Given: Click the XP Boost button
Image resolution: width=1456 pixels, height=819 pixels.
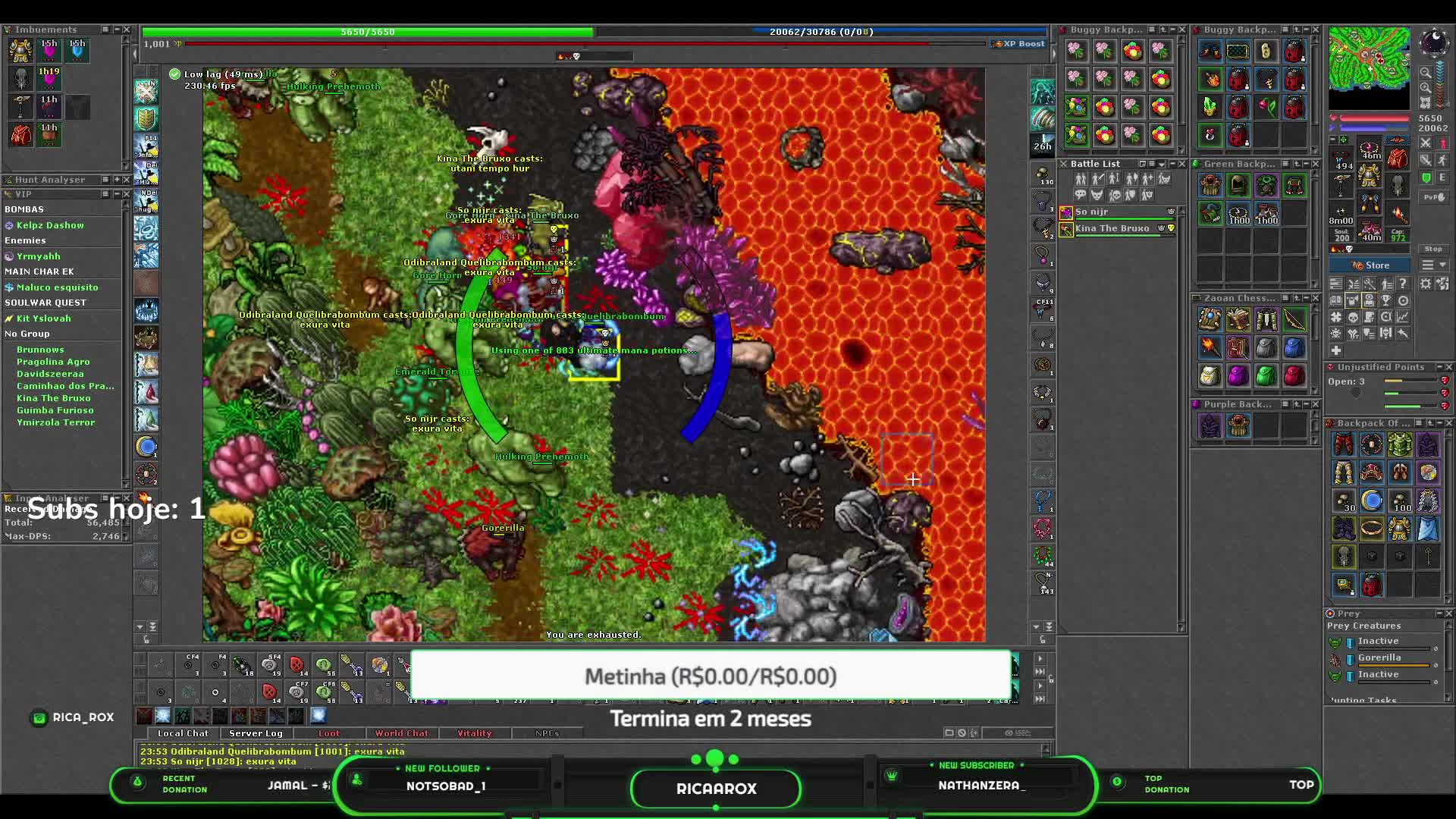Looking at the screenshot, I should tap(1020, 43).
